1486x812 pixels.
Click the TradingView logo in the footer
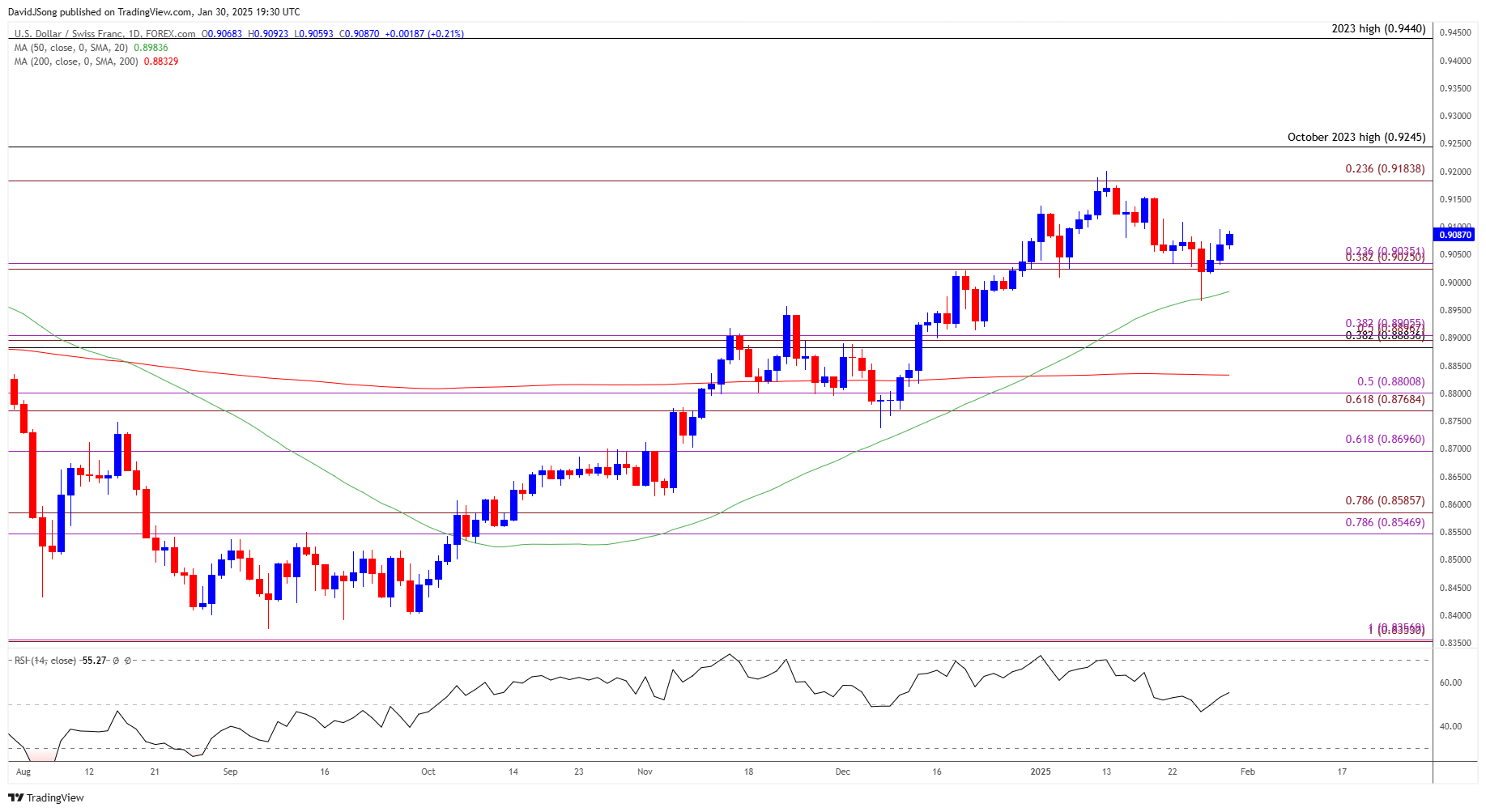click(x=46, y=797)
